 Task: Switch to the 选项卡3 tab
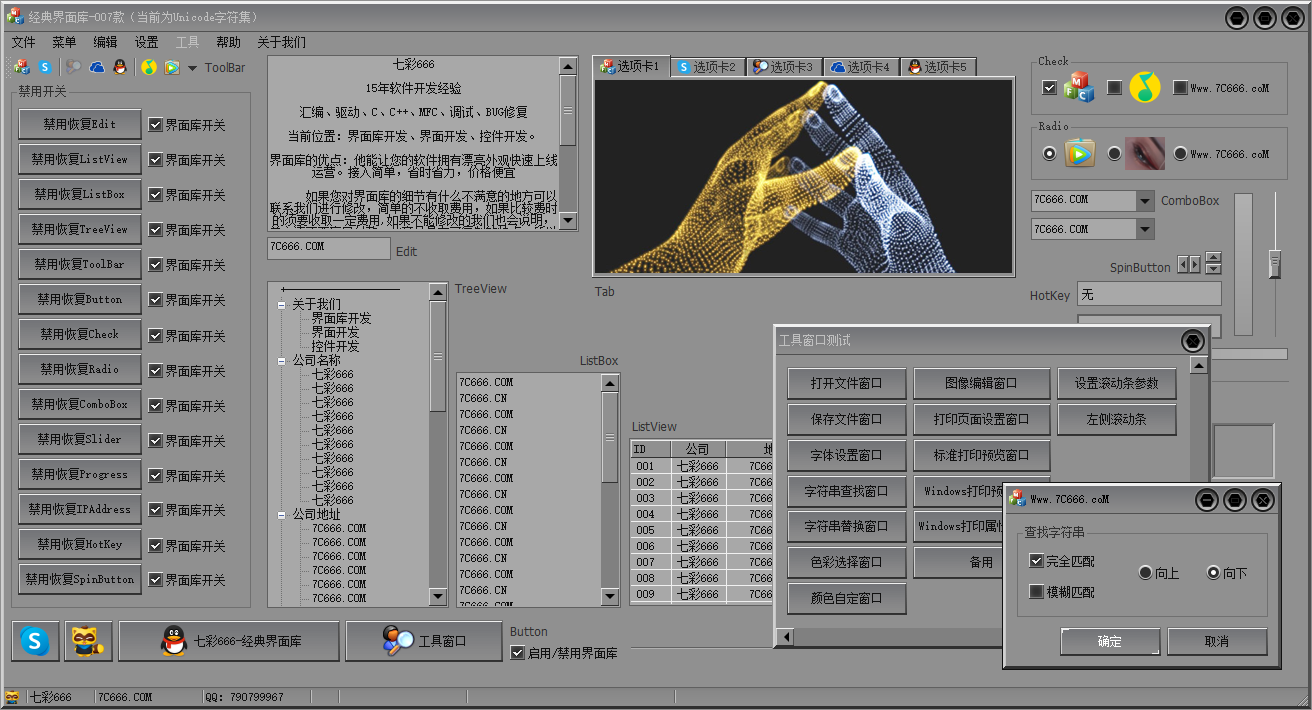(x=783, y=67)
